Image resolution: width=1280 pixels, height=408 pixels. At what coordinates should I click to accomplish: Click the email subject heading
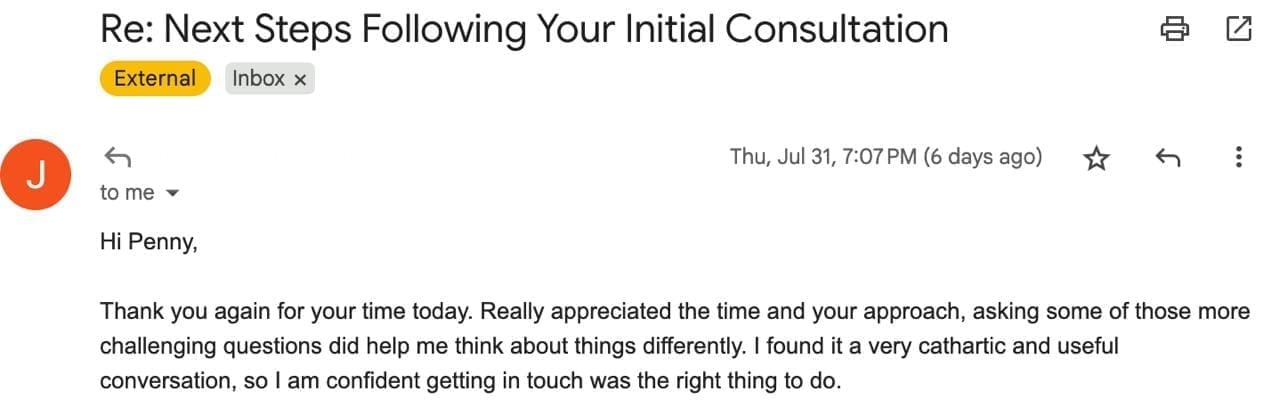tap(524, 29)
